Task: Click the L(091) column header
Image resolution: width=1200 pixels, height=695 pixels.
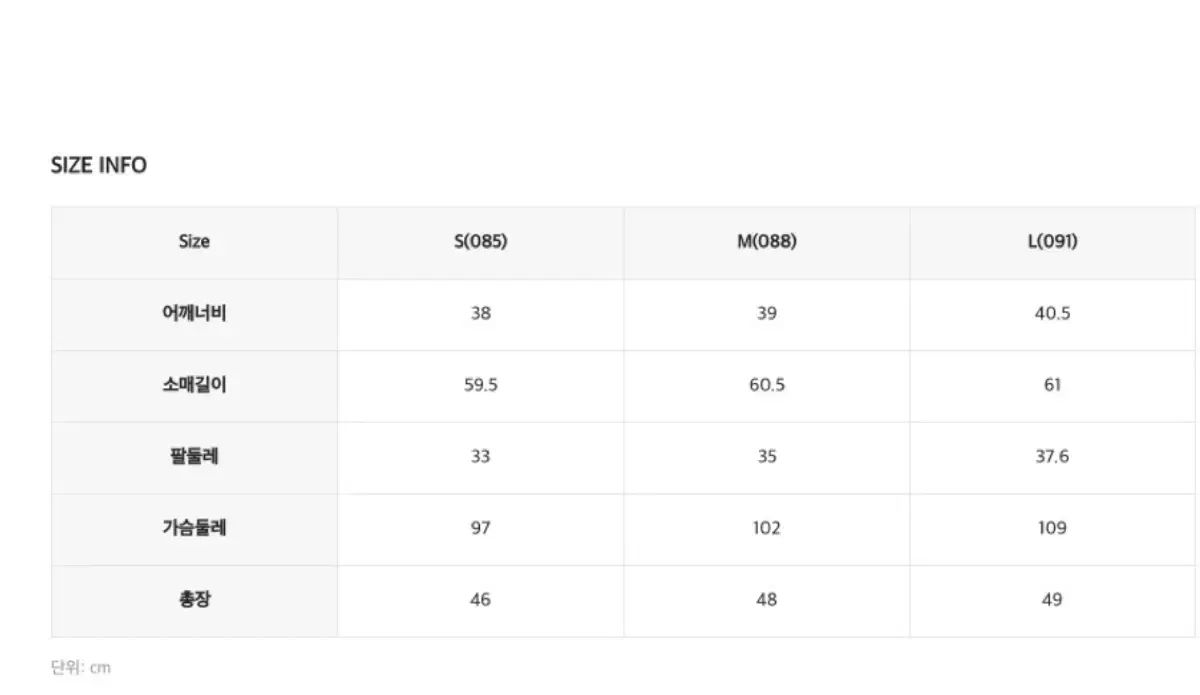Action: tap(1052, 242)
